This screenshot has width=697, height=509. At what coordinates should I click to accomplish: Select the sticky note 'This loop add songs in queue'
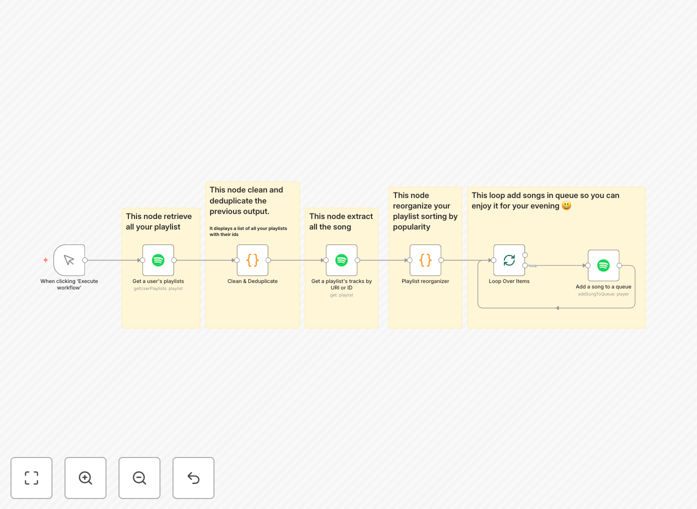(x=556, y=257)
